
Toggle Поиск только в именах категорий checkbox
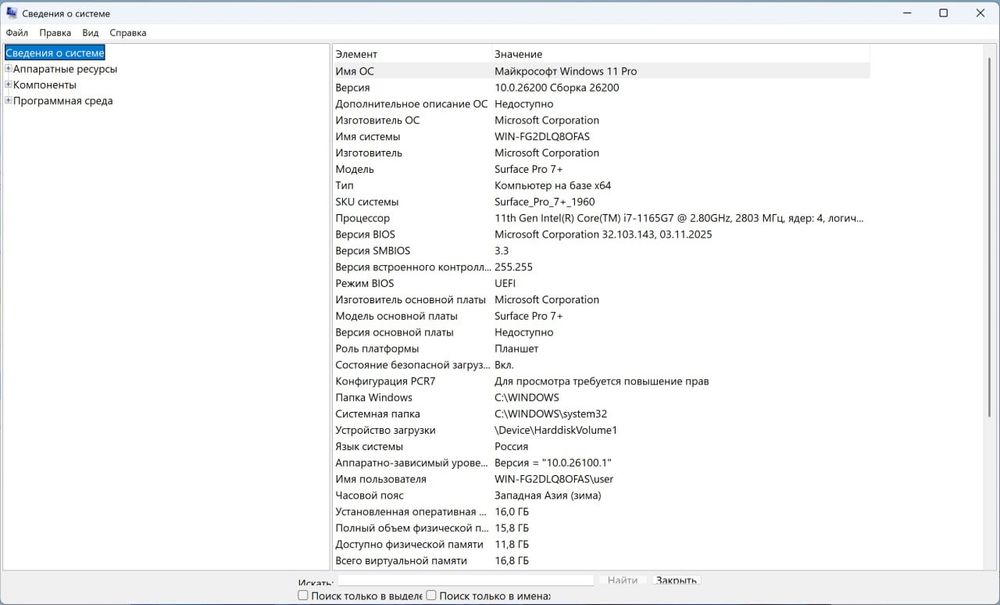[x=431, y=595]
